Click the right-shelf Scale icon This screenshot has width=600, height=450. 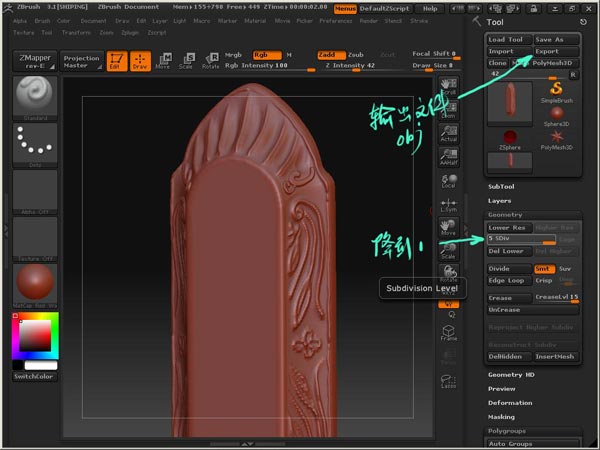point(448,251)
